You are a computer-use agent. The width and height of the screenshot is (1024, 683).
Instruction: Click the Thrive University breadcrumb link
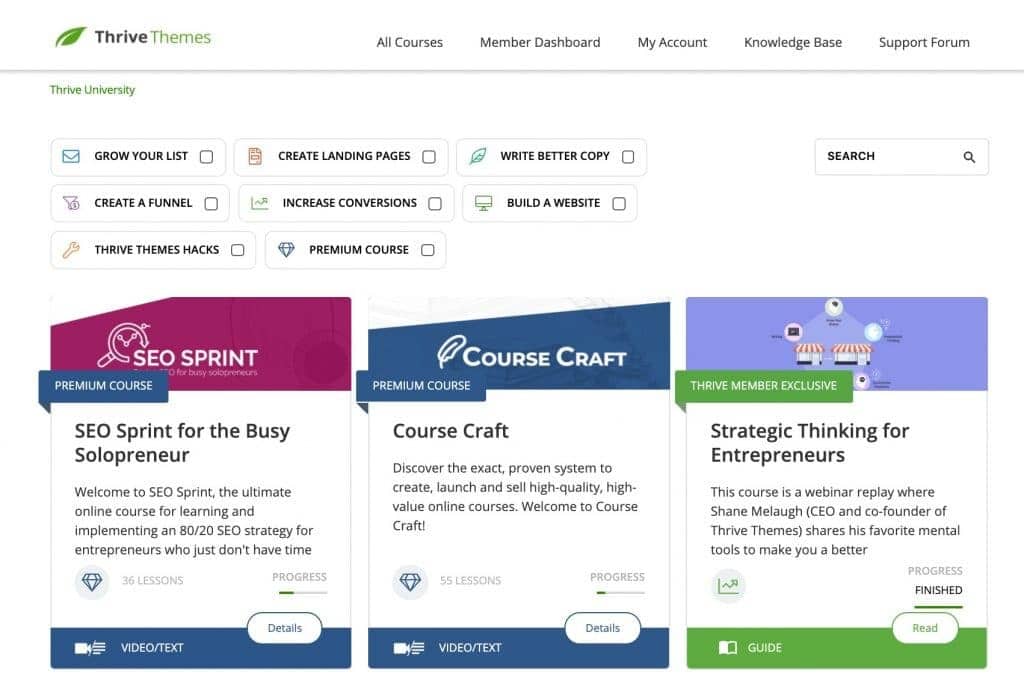(92, 90)
